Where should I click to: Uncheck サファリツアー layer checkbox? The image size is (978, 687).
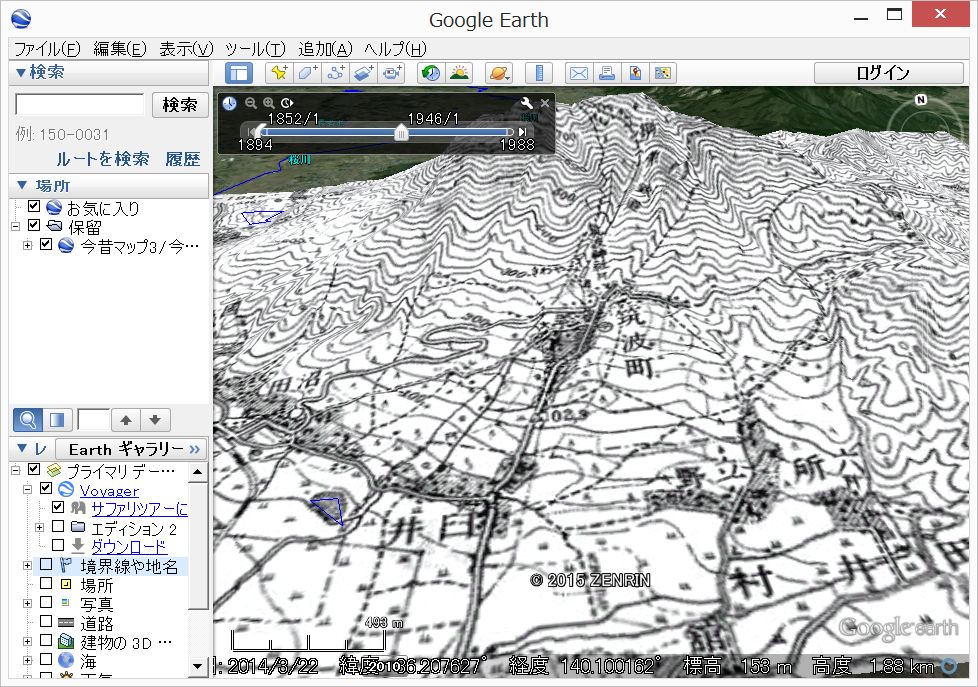(x=58, y=507)
